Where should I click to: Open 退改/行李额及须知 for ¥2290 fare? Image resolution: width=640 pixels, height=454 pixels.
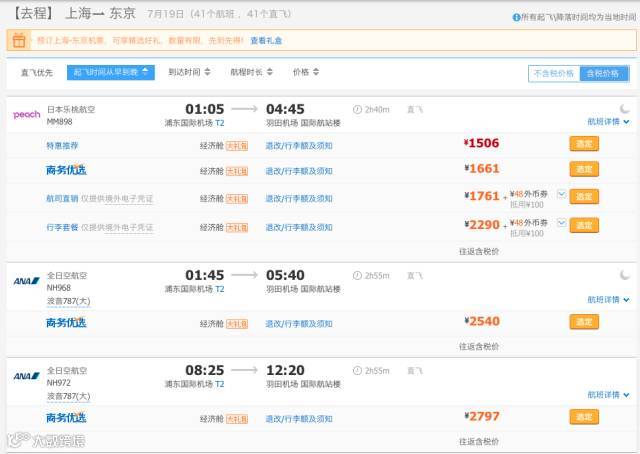(x=299, y=227)
